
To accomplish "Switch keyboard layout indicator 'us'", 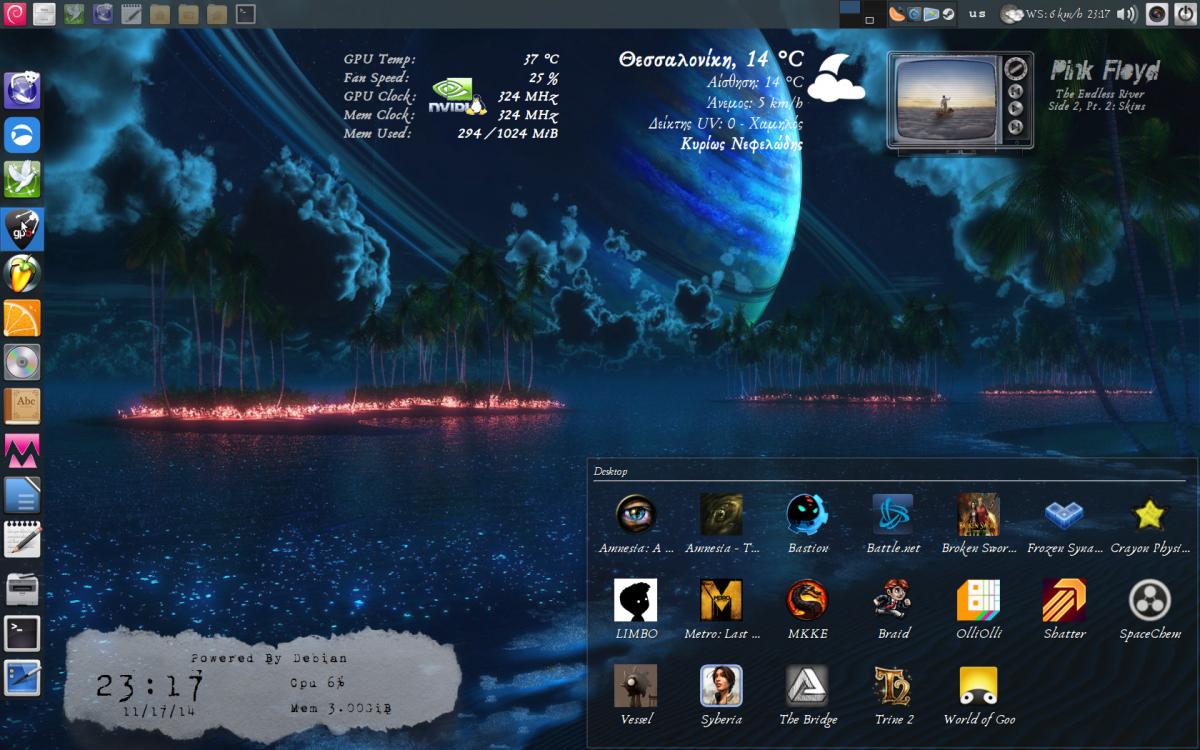I will pyautogui.click(x=978, y=14).
